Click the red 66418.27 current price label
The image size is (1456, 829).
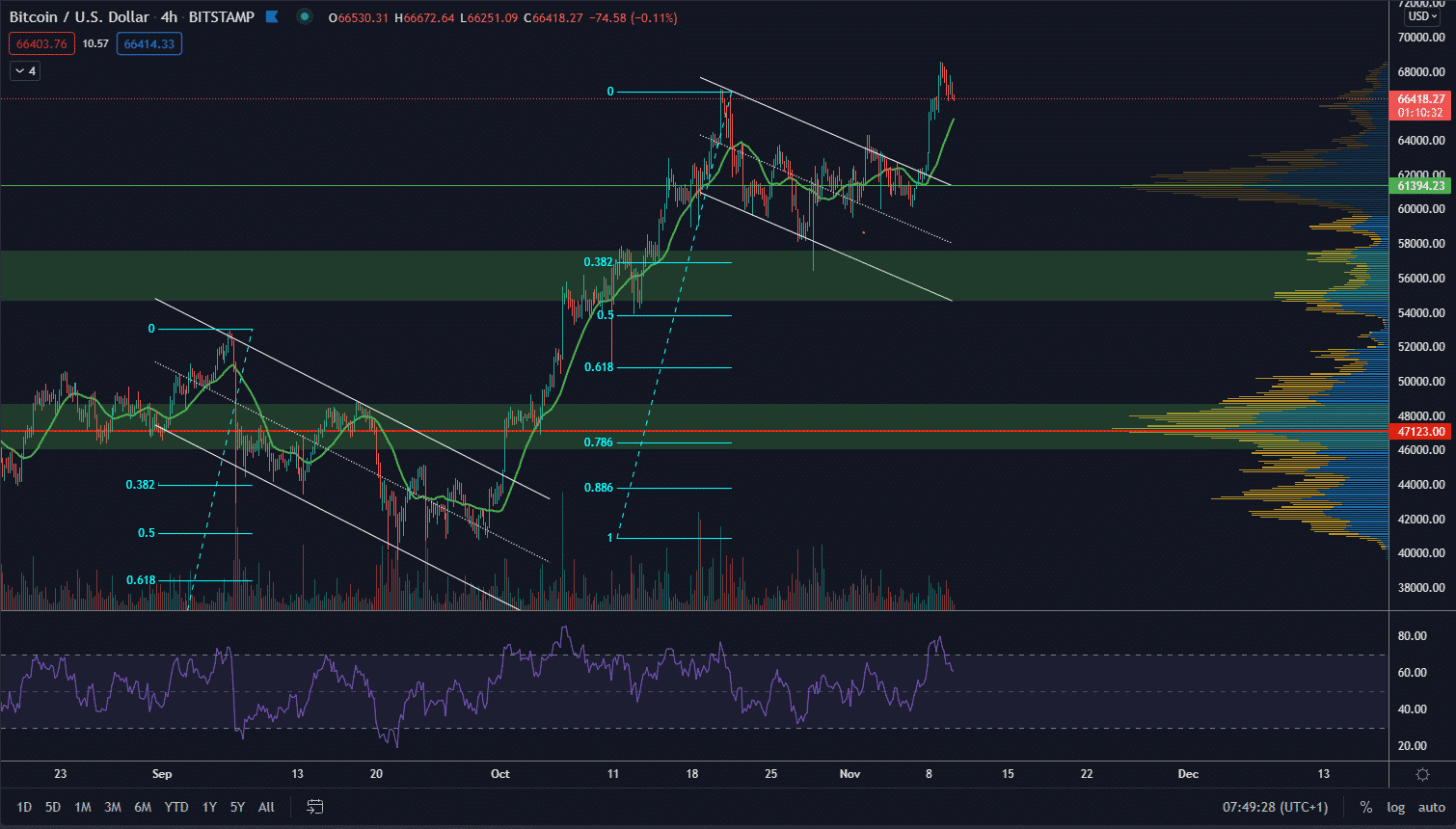pyautogui.click(x=1421, y=99)
